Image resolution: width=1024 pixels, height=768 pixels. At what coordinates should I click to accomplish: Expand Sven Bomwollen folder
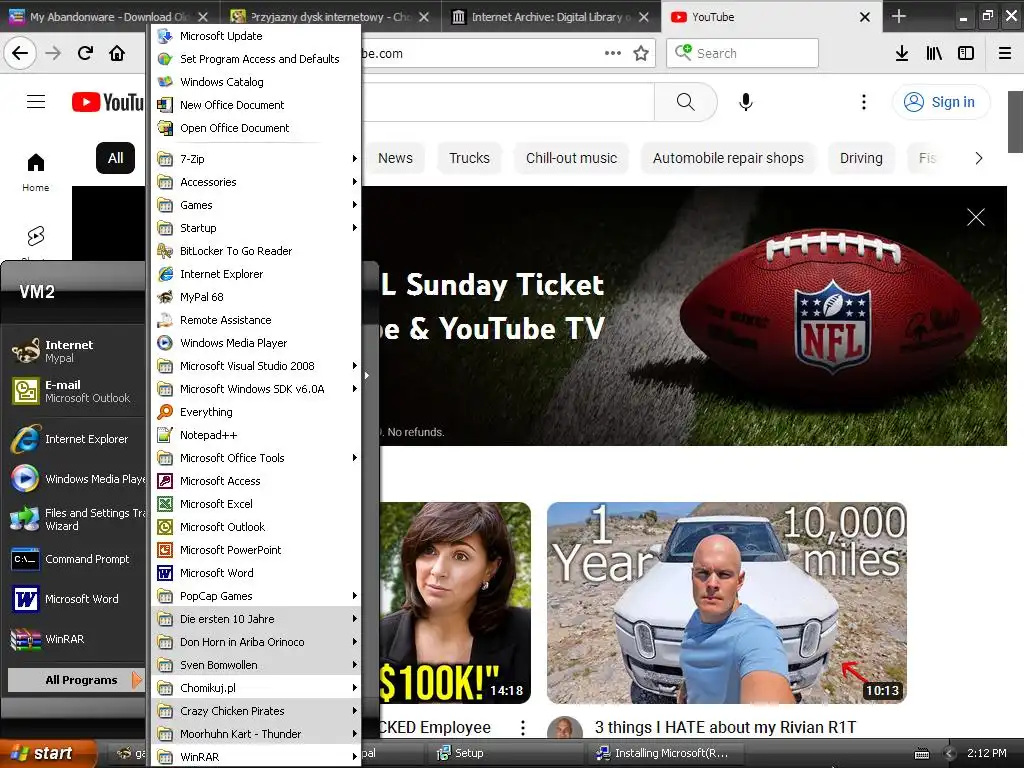(255, 665)
